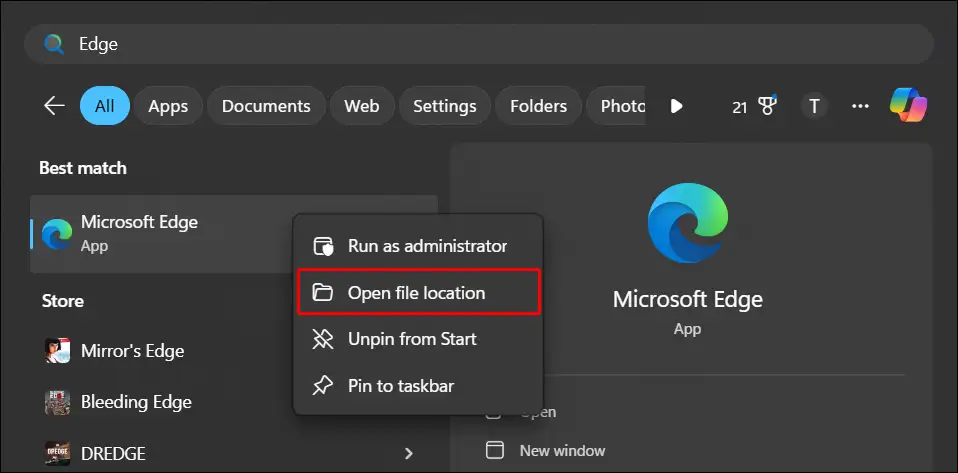Click the Run as administrator shield icon
Screen dimensions: 958x473
pos(323,246)
